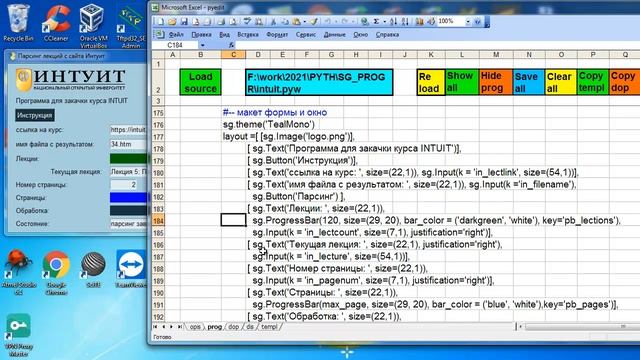Screen dimensions: 640x360
Task: Click the green Show all button
Action: point(462,82)
